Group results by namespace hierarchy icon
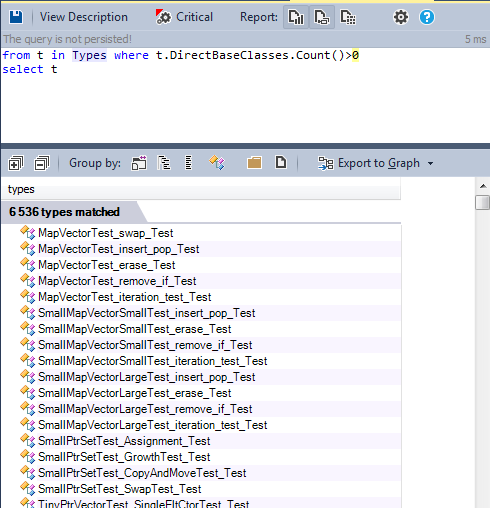The image size is (490, 508). (164, 163)
